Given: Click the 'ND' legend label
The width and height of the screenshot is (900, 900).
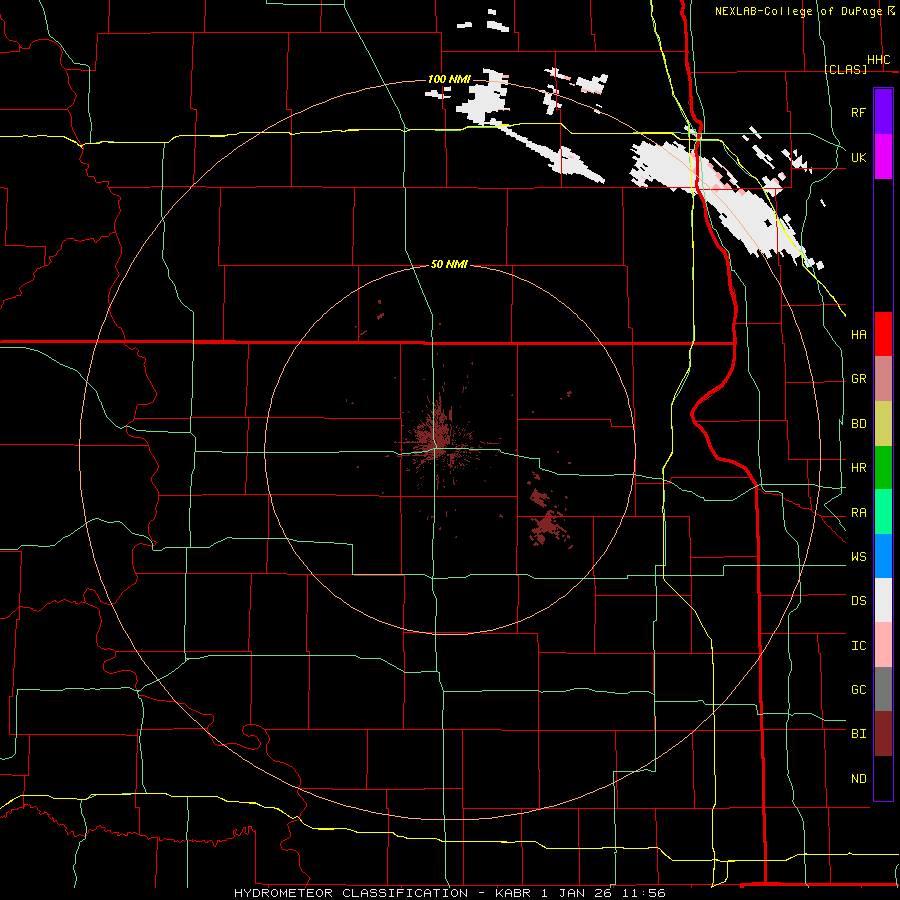Looking at the screenshot, I should point(858,779).
